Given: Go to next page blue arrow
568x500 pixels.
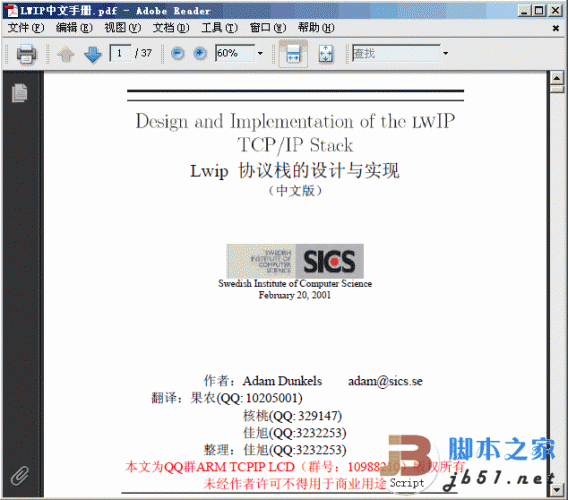Looking at the screenshot, I should tap(93, 54).
